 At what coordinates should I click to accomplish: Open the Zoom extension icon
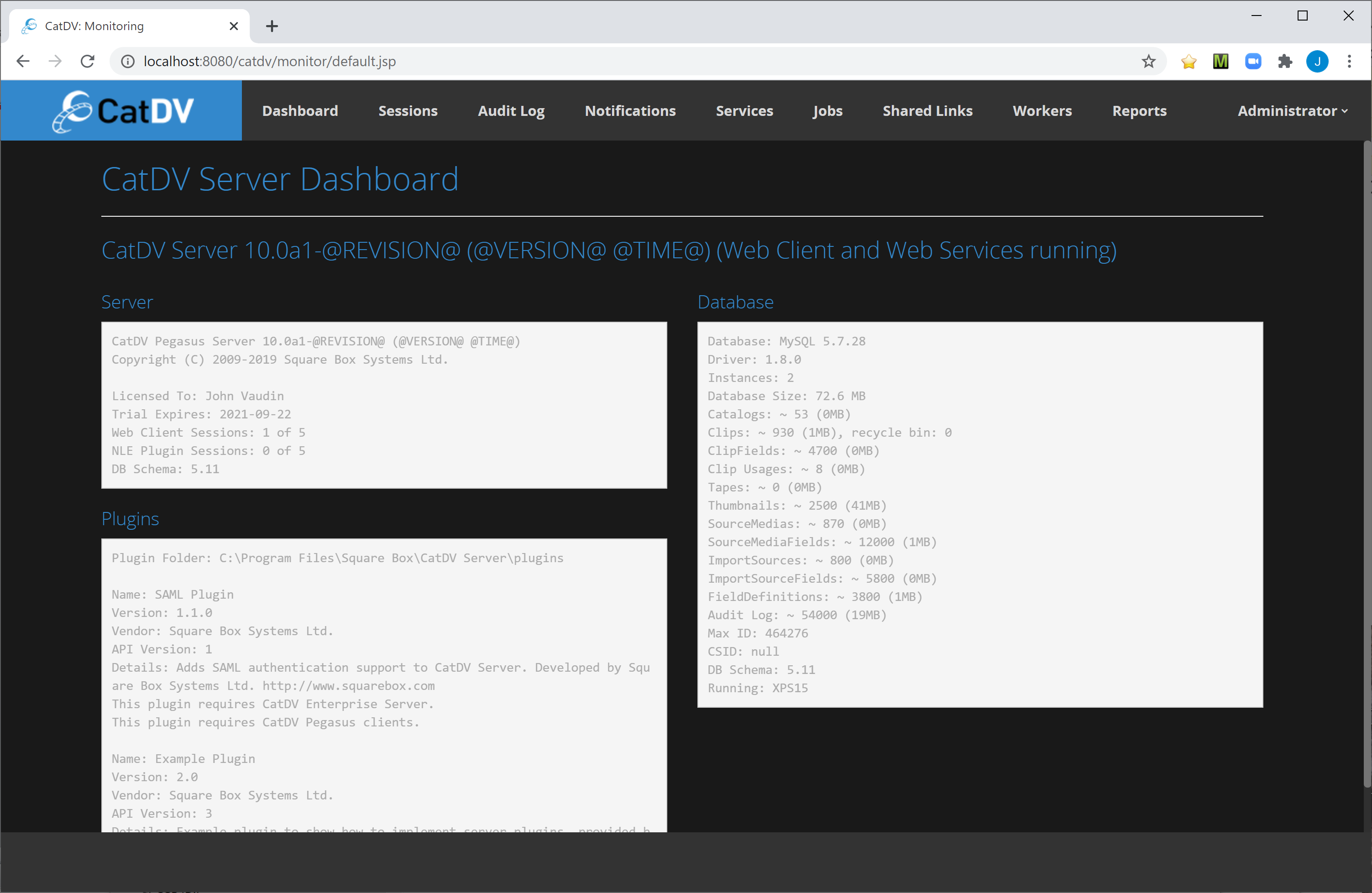[x=1253, y=61]
